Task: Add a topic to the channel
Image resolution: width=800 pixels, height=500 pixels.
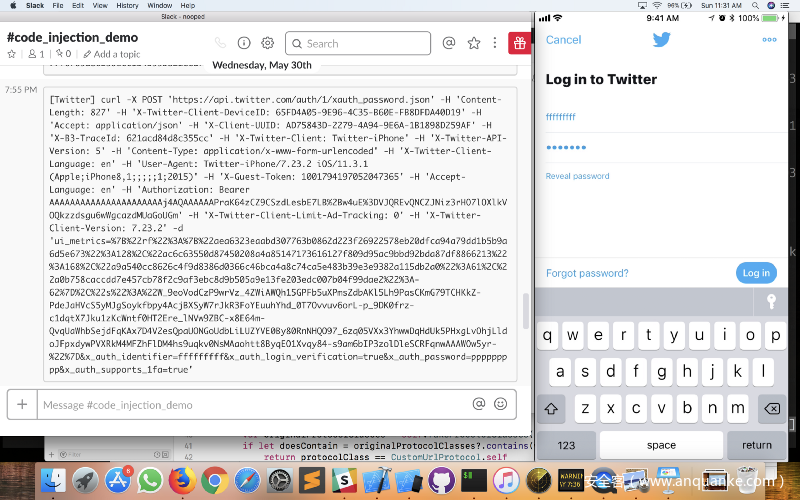Action: pos(112,54)
